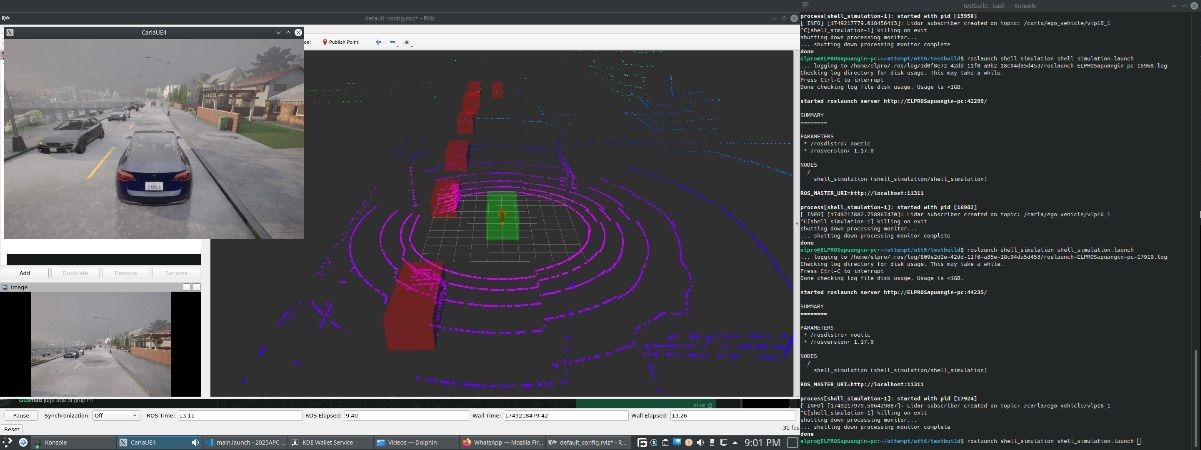Image resolution: width=1201 pixels, height=450 pixels.
Task: Switch to WhatsApp Mozilla Firefox task
Action: pyautogui.click(x=501, y=442)
